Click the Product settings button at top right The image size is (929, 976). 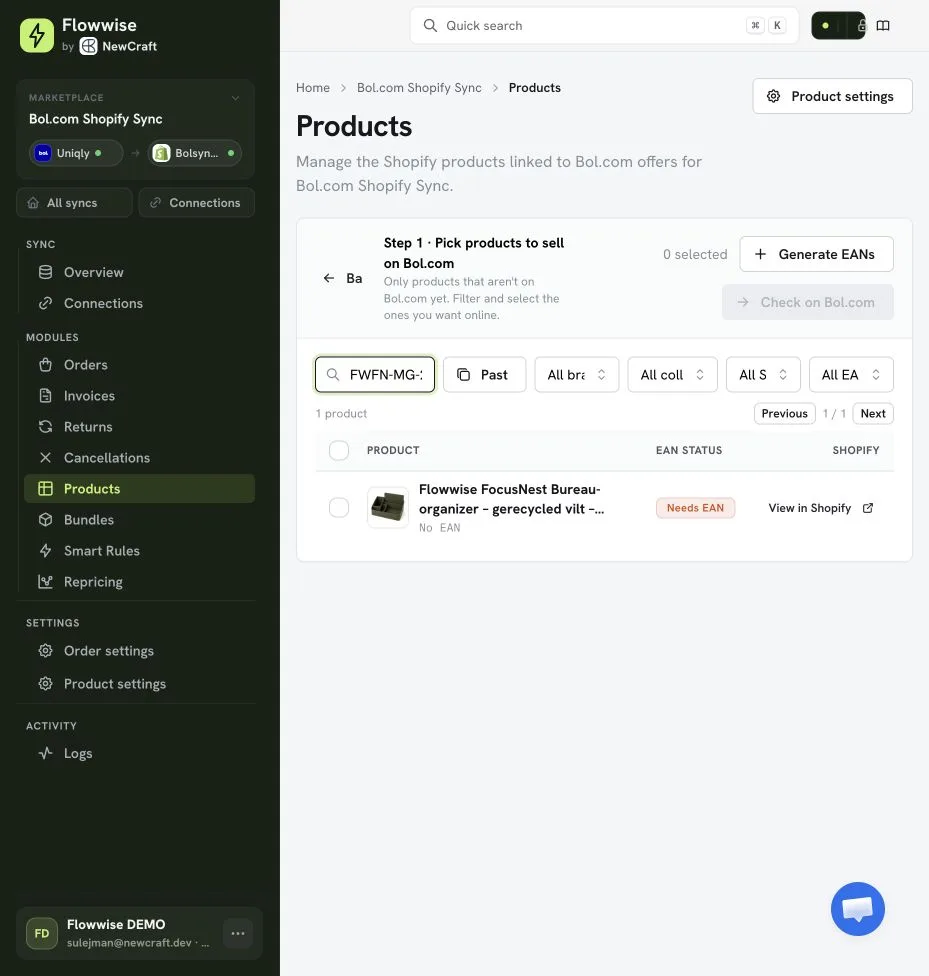click(832, 96)
